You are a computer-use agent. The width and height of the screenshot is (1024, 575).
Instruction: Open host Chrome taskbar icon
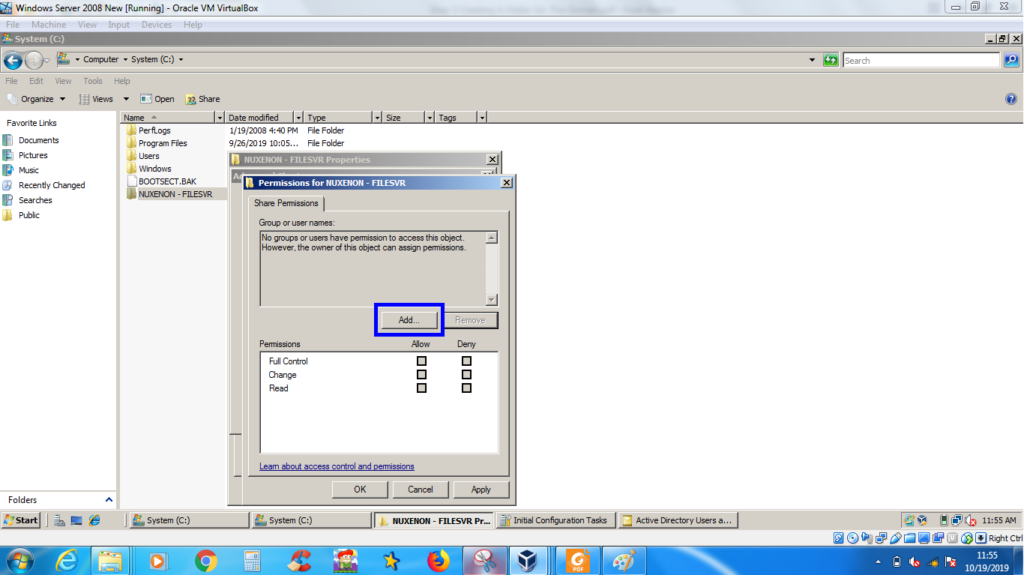click(x=206, y=561)
